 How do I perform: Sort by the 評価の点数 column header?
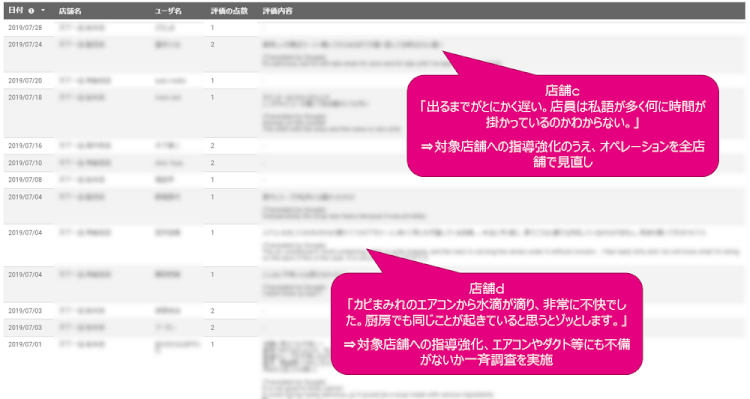pyautogui.click(x=229, y=11)
